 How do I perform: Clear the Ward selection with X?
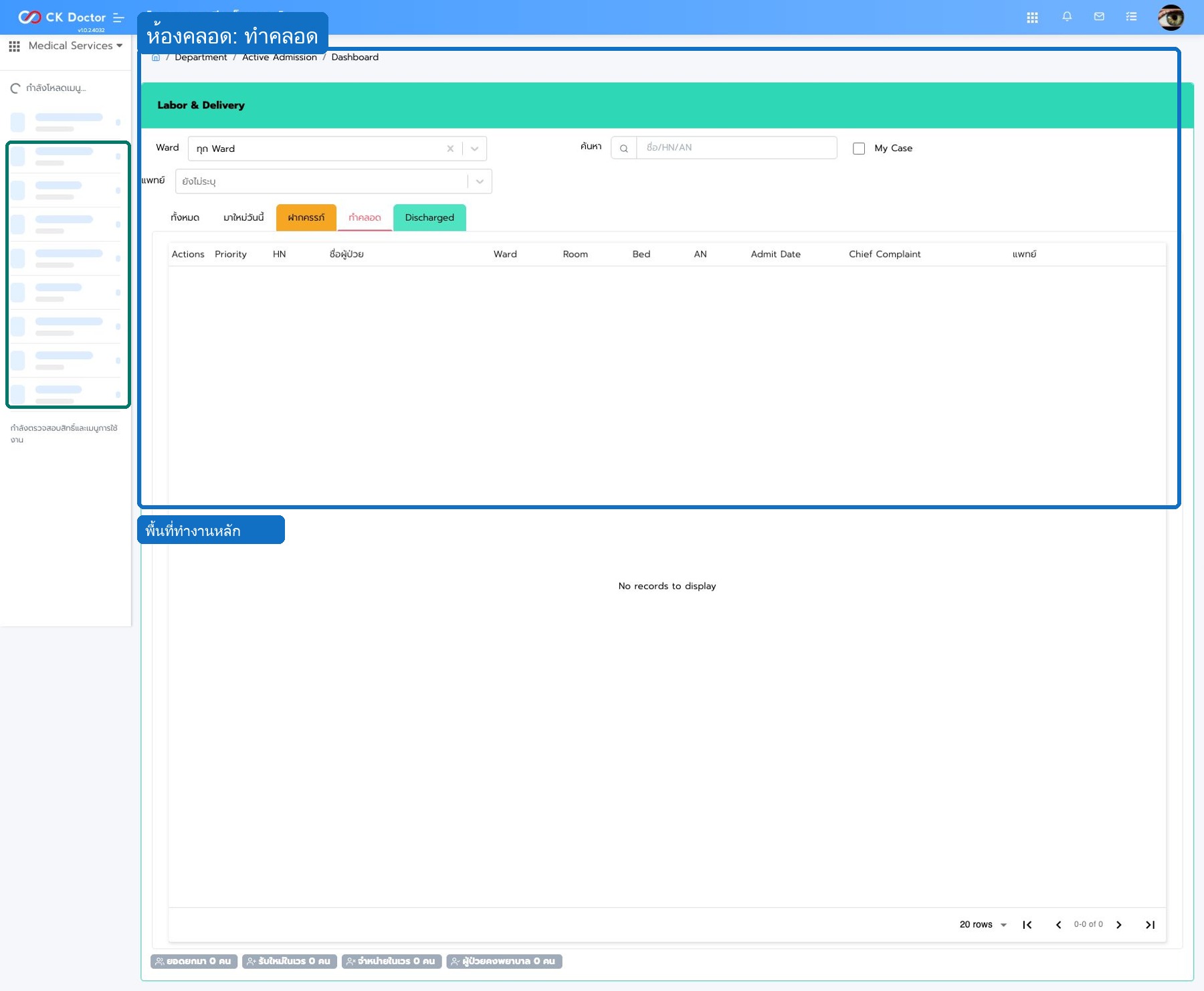pos(450,149)
